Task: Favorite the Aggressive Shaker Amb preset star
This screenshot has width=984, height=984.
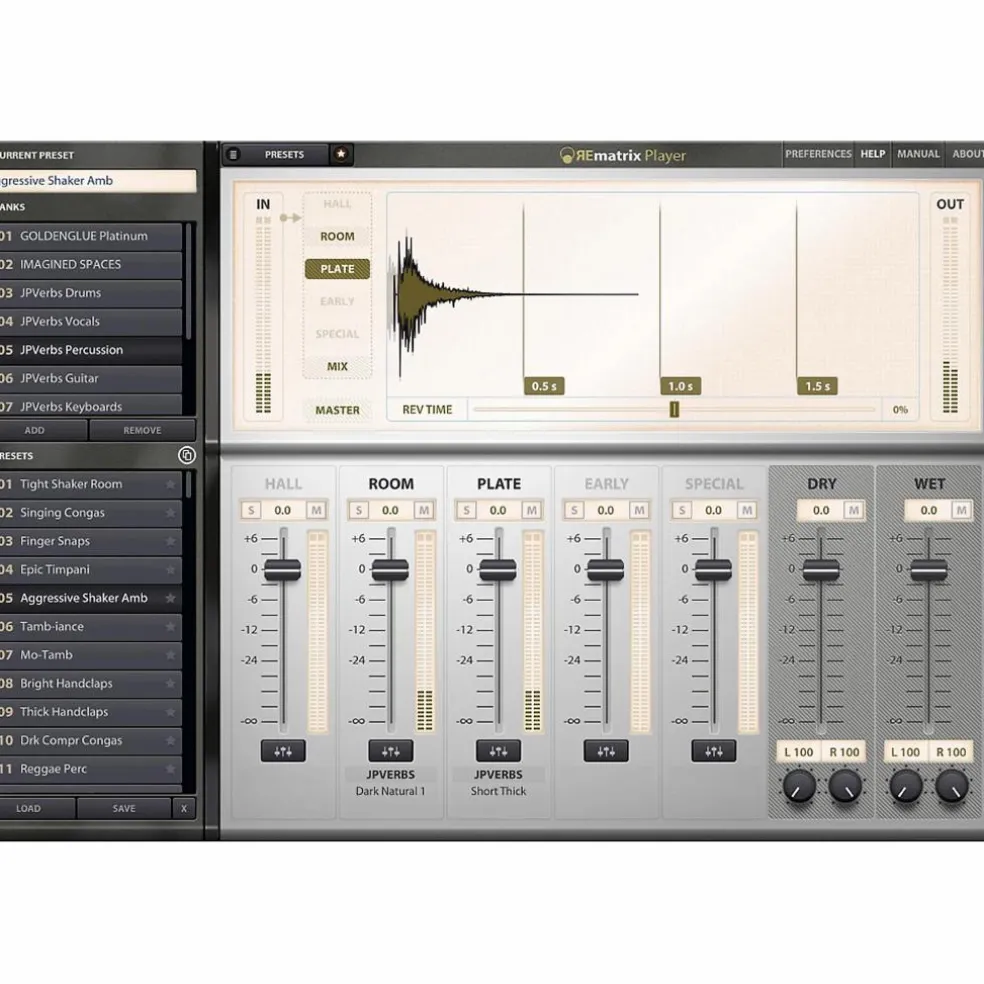Action: point(170,598)
